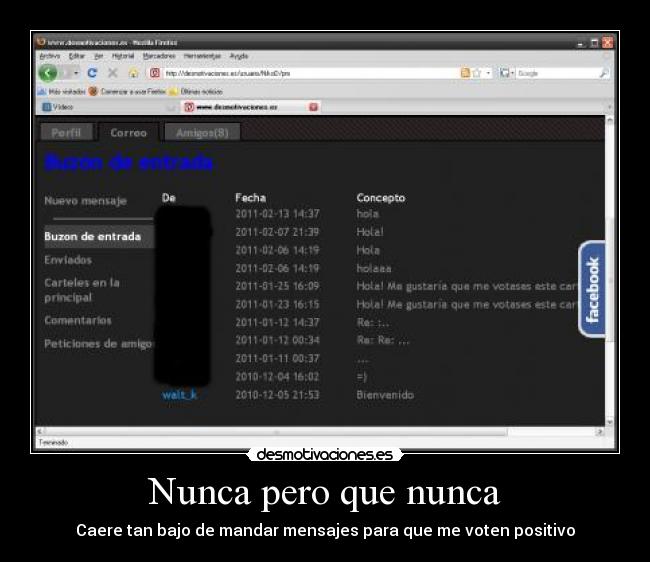This screenshot has height=562, width=650.
Task: Click Nuevo mensaje link
Action: click(x=85, y=201)
